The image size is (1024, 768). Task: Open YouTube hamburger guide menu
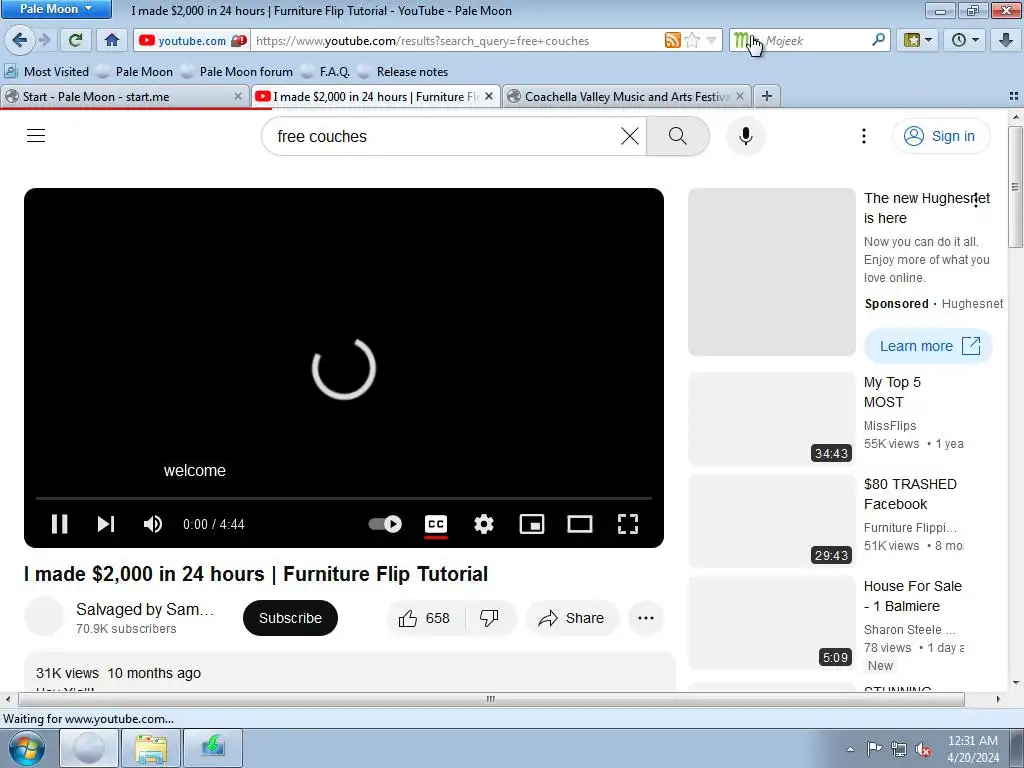(x=36, y=136)
